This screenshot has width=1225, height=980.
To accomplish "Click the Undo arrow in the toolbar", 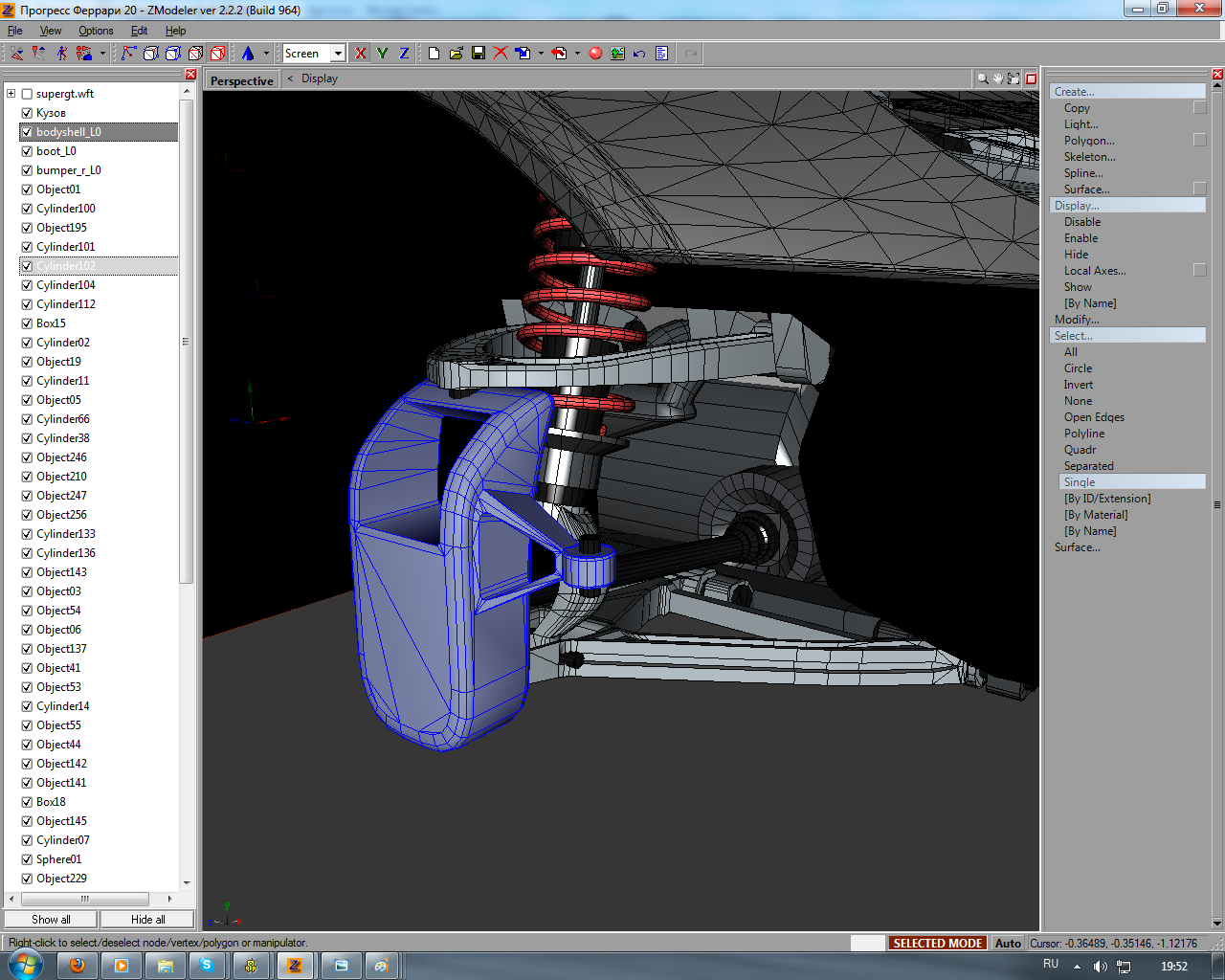I will tap(639, 54).
